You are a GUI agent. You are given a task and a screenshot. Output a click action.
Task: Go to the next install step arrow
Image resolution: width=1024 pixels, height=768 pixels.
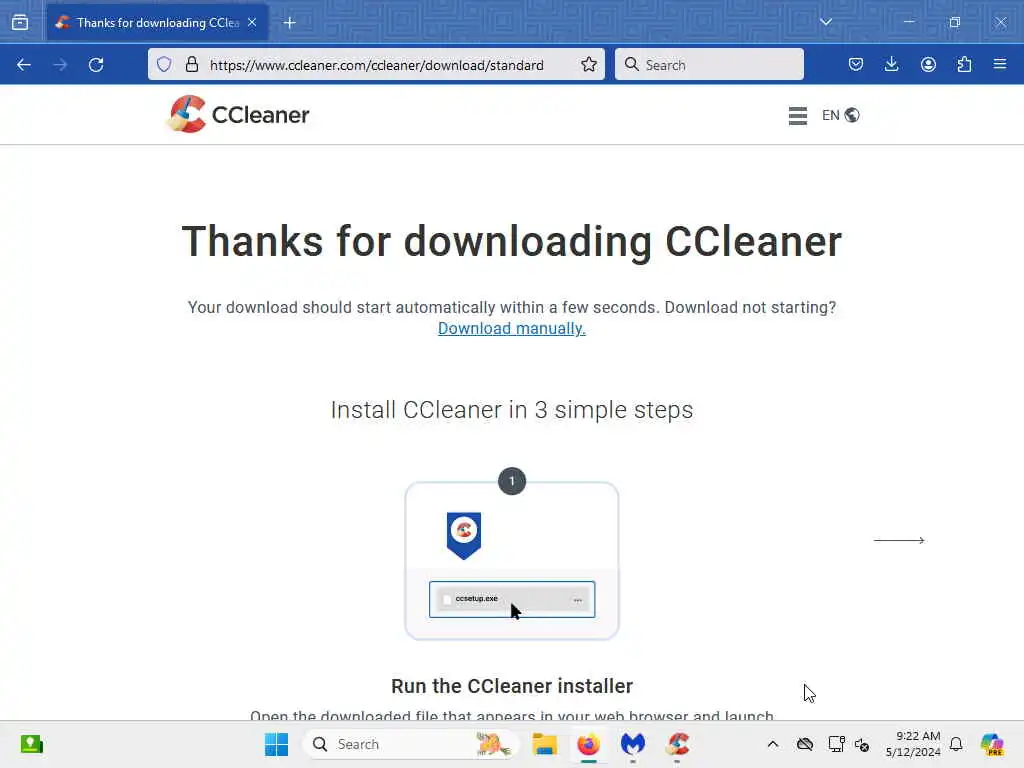[x=899, y=540]
